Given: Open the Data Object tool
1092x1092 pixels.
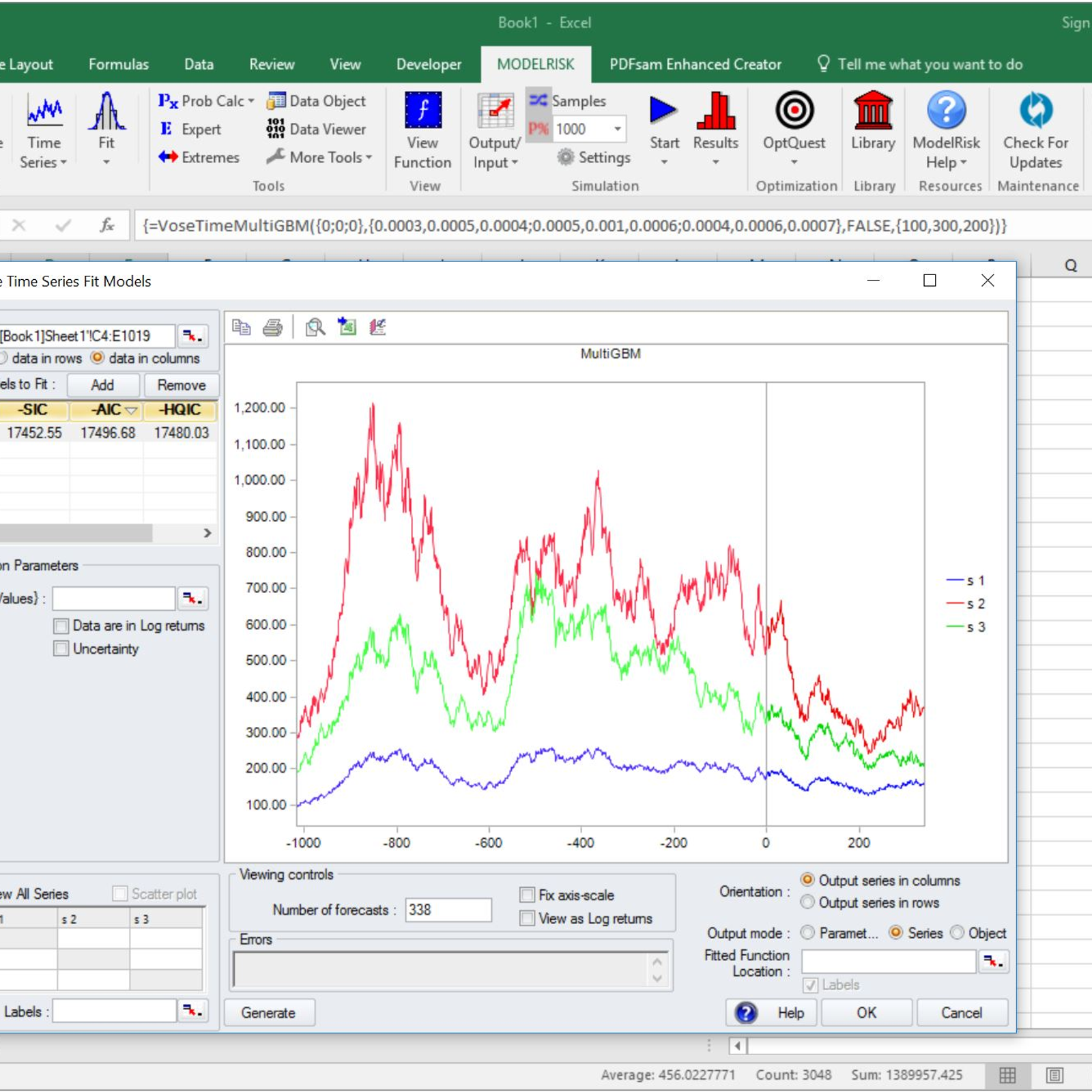Looking at the screenshot, I should coord(317,101).
